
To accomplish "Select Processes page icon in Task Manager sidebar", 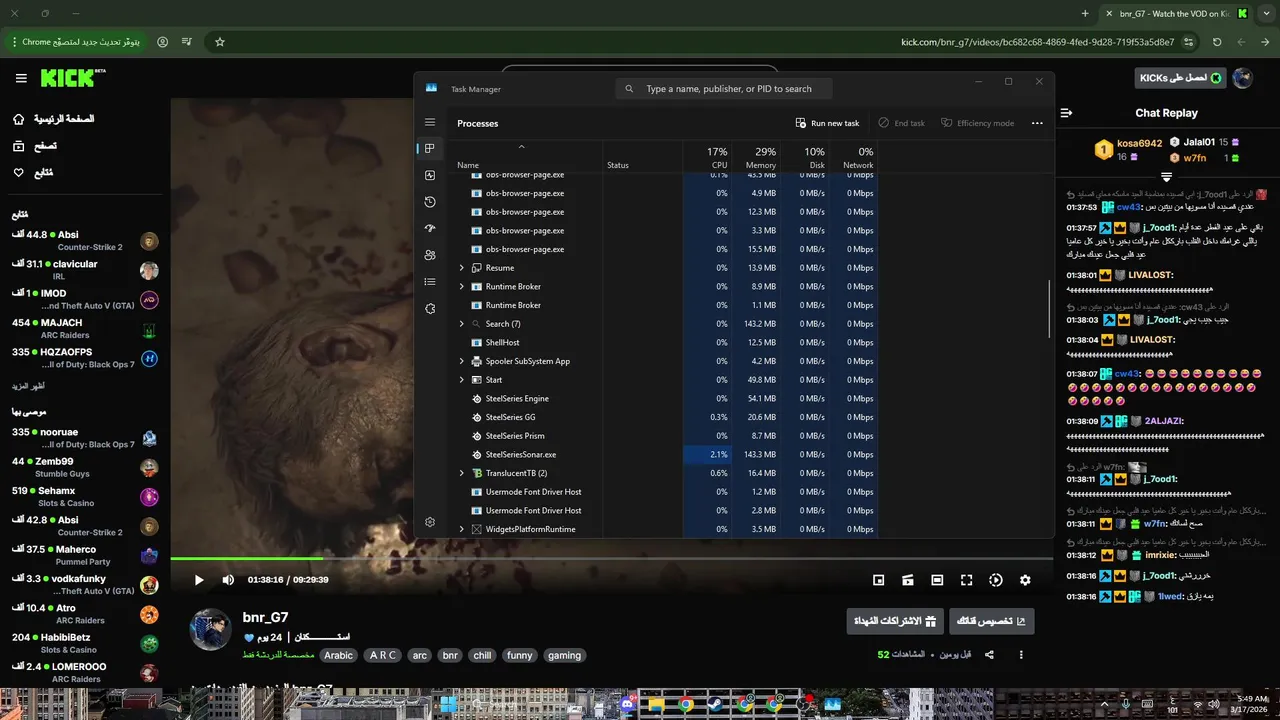I will point(430,149).
